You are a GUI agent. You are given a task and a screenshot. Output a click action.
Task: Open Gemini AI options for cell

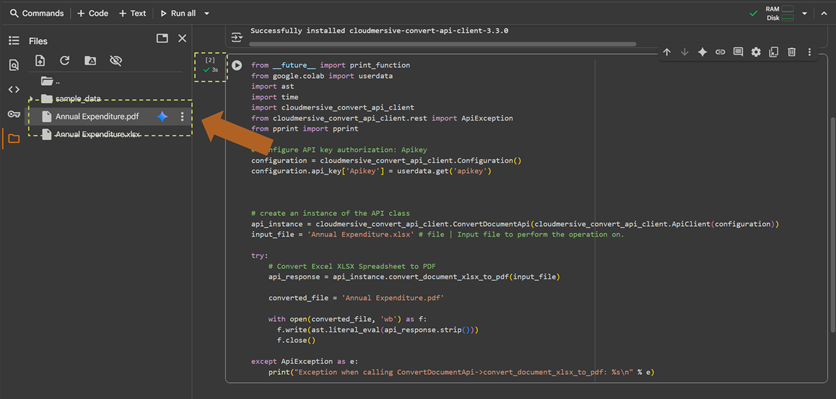pos(703,52)
